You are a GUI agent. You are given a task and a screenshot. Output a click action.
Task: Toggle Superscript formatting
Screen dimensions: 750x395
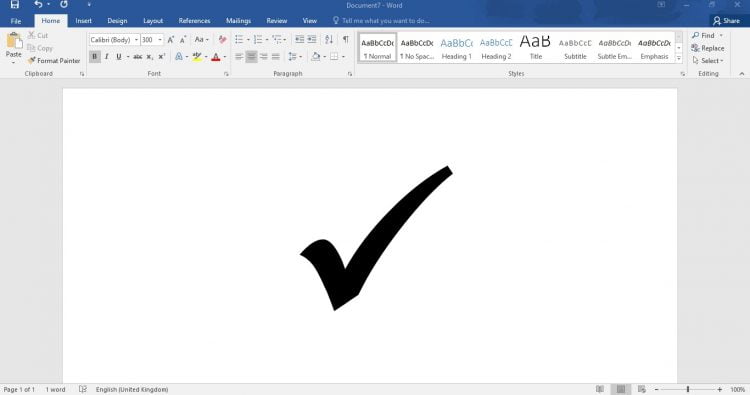pos(162,56)
